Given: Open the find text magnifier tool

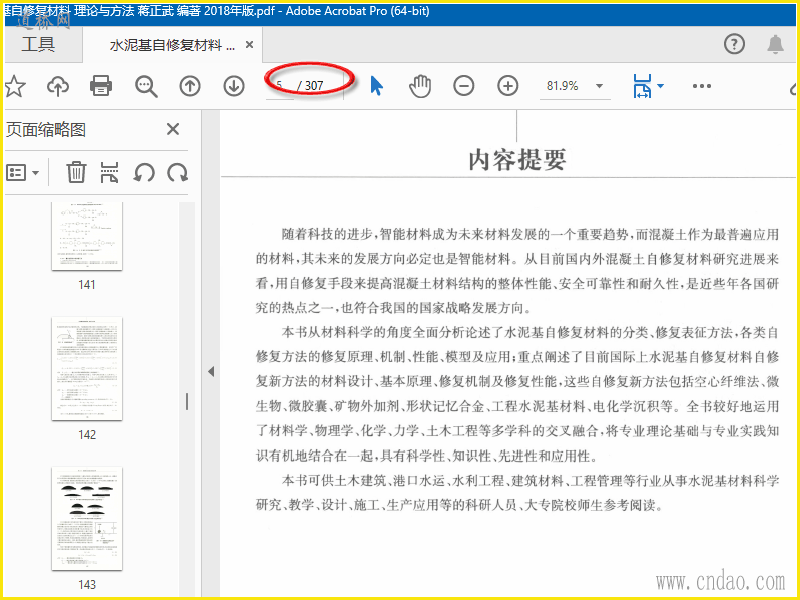Looking at the screenshot, I should pos(146,86).
